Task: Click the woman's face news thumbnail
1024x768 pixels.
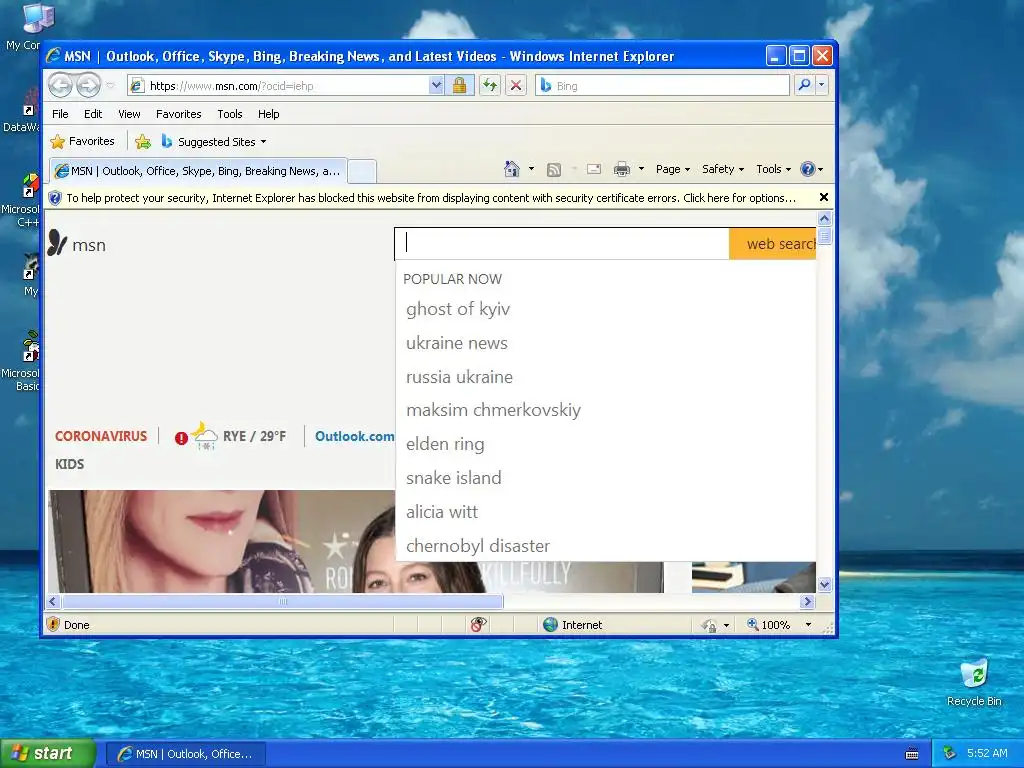Action: tap(221, 541)
